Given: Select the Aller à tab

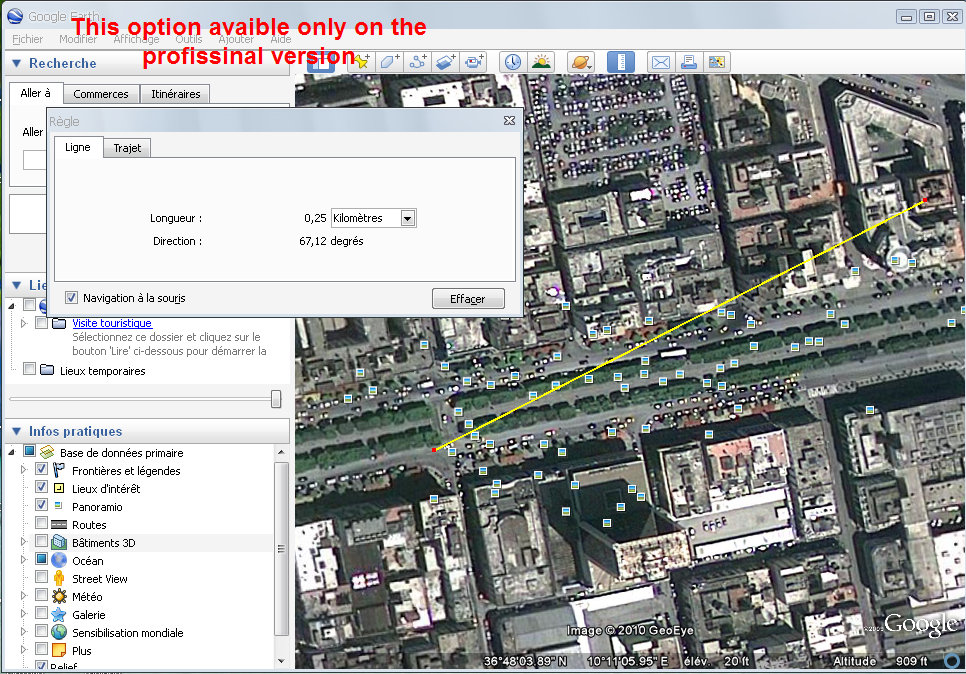Looking at the screenshot, I should [35, 93].
